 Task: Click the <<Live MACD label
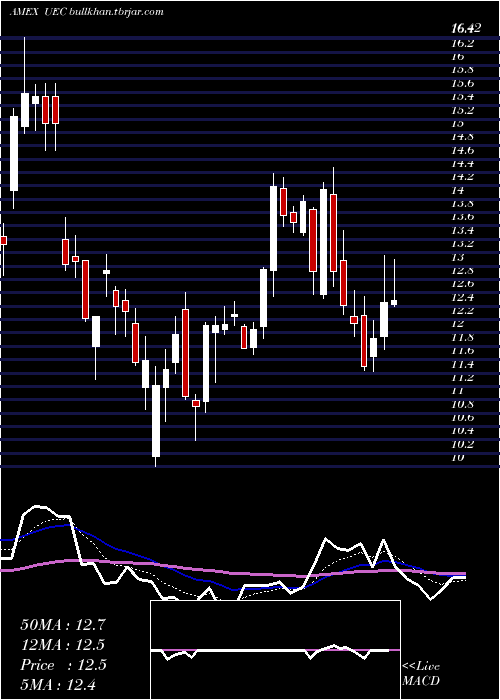pyautogui.click(x=421, y=673)
